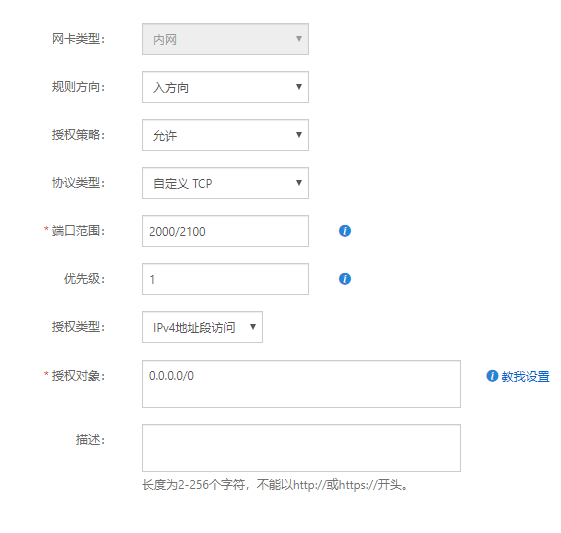Focus the 端口范围 input containing 2000/2100
The width and height of the screenshot is (561, 533).
225,231
